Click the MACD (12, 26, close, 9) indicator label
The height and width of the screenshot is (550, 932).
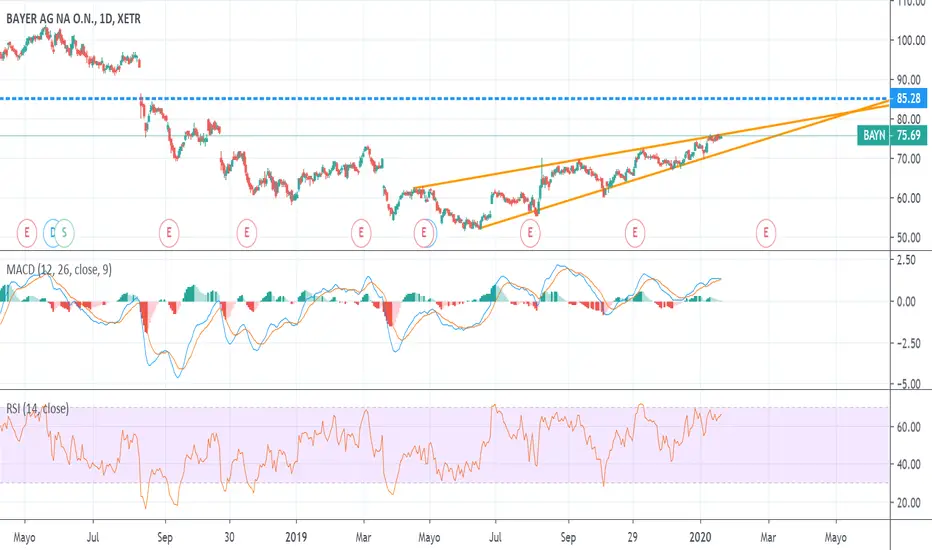(59, 270)
